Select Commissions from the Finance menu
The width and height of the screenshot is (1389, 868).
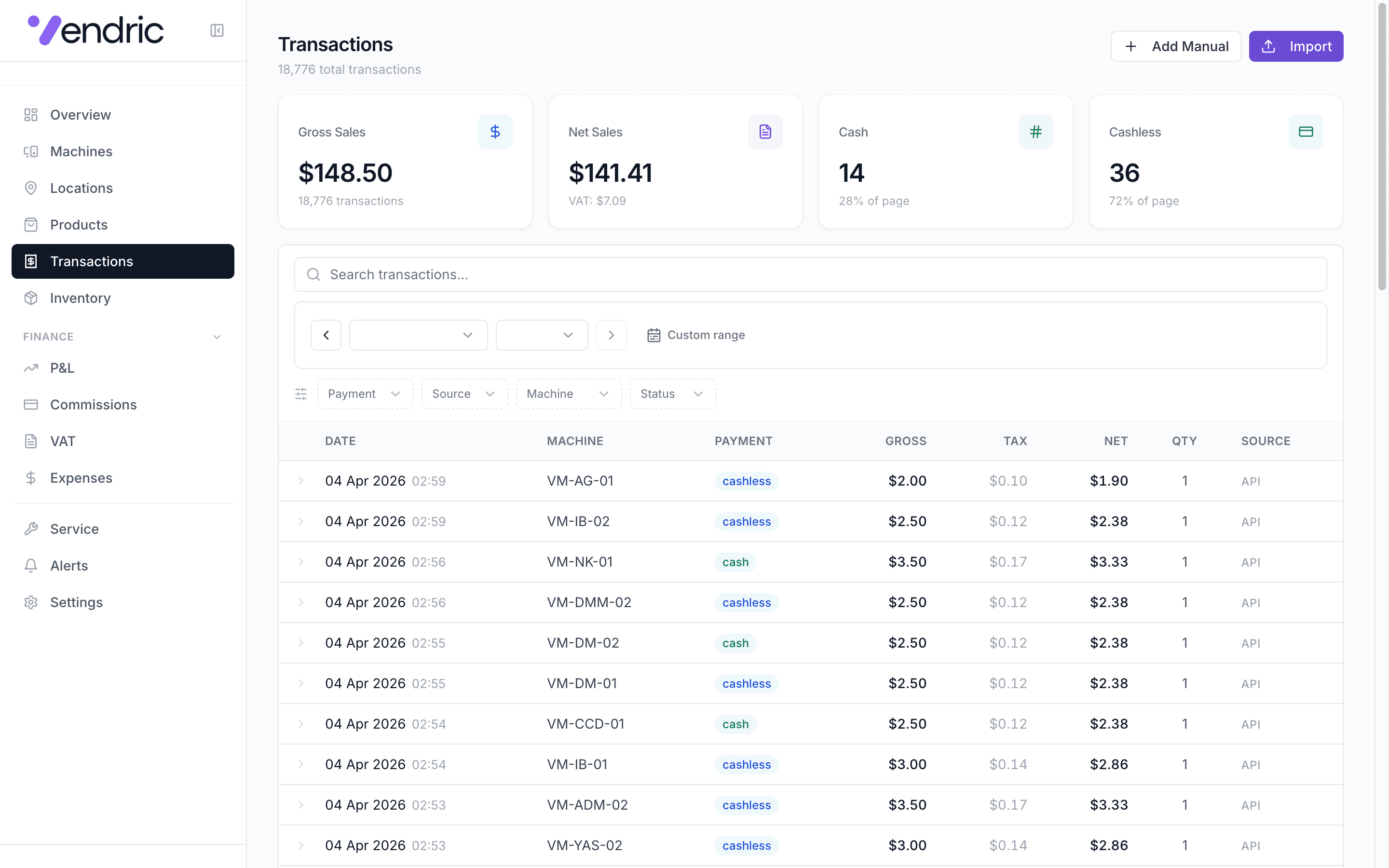93,404
